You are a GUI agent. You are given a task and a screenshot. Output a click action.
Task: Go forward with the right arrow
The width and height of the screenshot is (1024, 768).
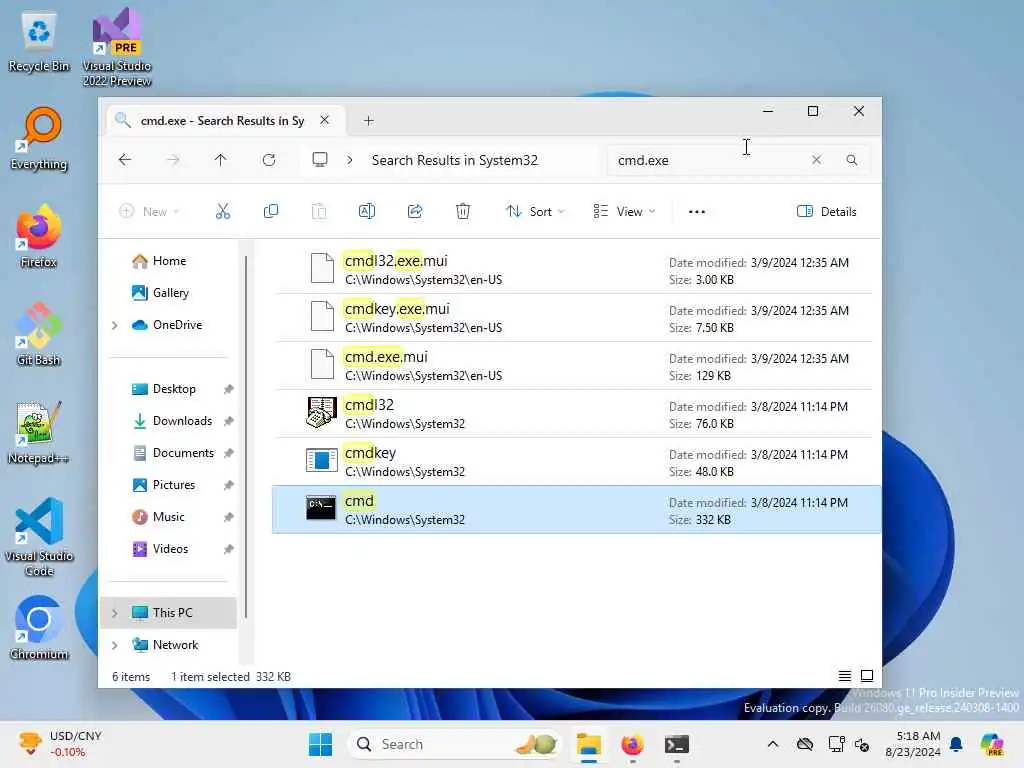pos(173,160)
